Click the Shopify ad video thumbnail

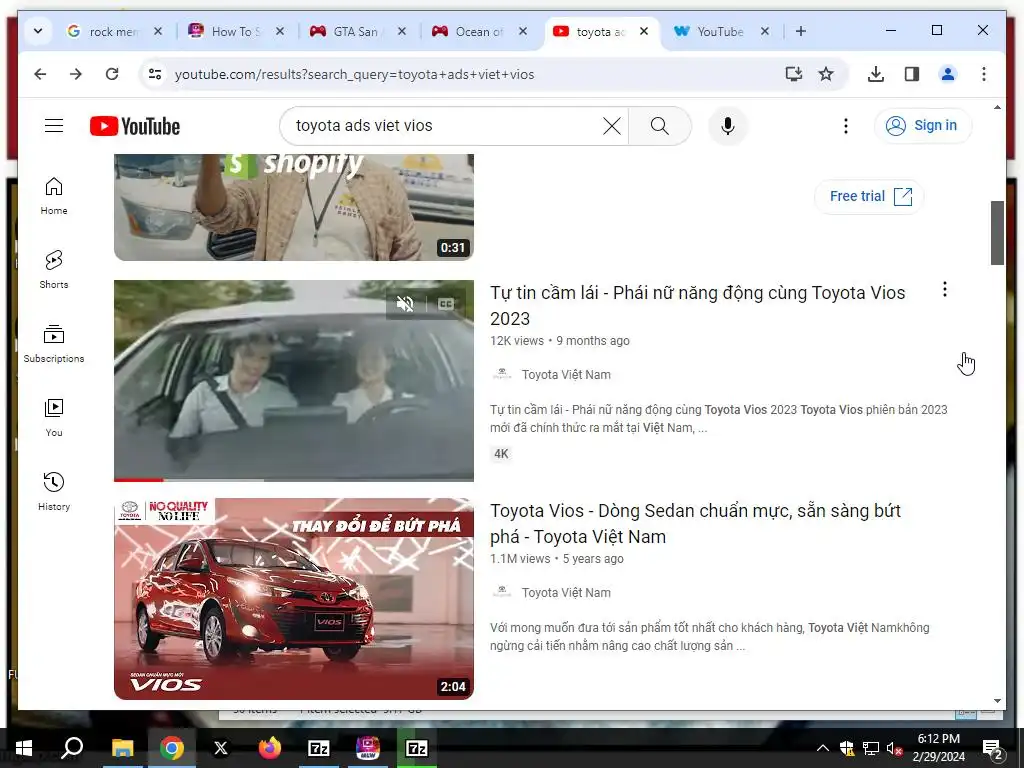[294, 207]
